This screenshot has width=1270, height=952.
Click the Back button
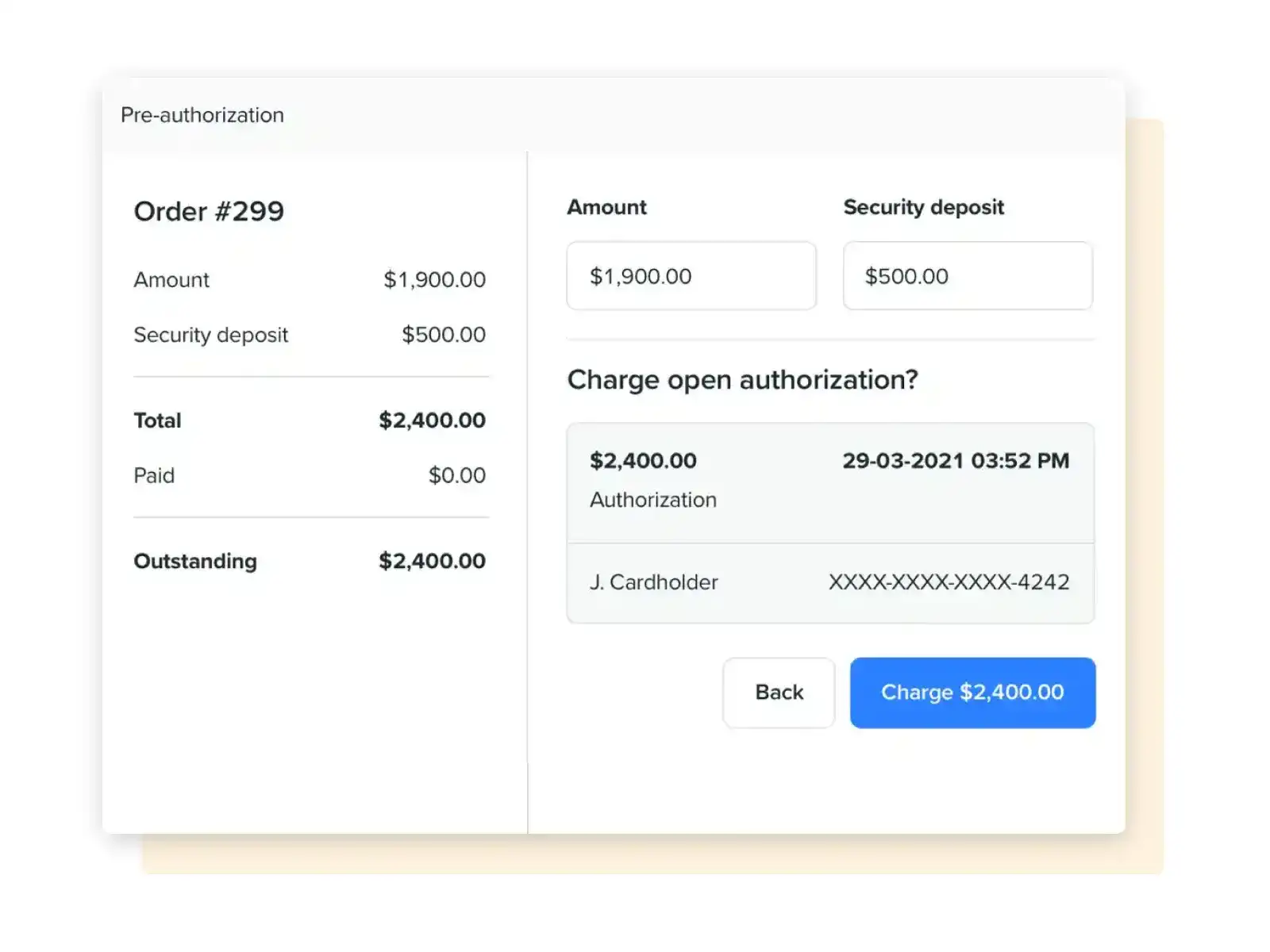(x=778, y=692)
